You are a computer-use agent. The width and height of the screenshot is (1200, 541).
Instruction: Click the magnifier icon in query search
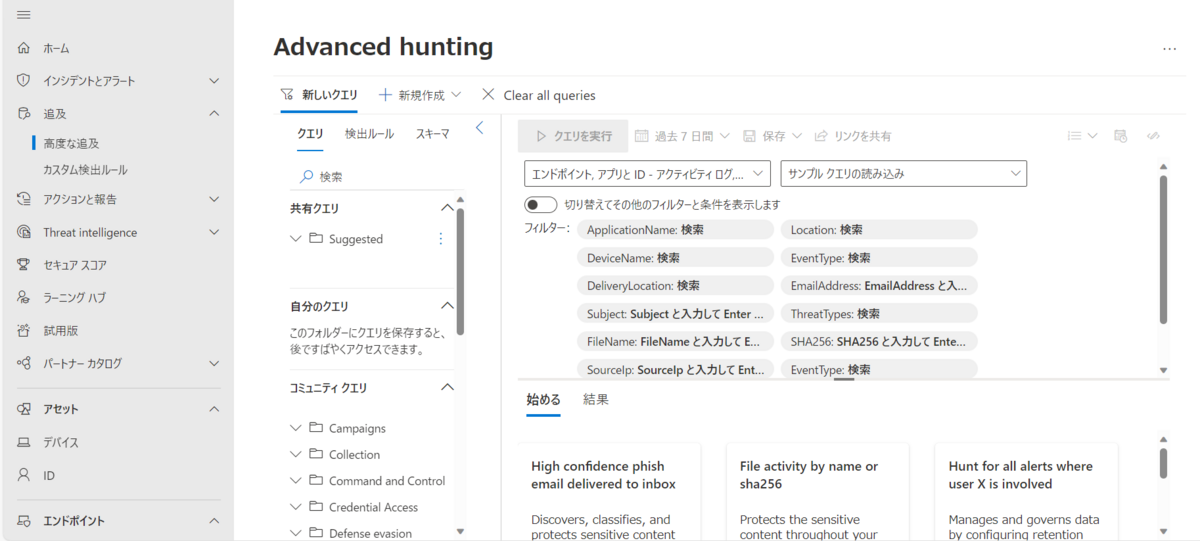pos(307,176)
